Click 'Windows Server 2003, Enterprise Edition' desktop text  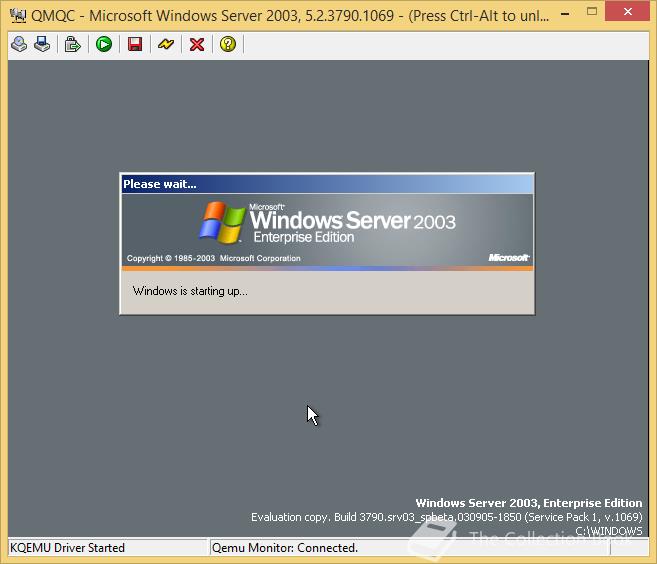(529, 503)
